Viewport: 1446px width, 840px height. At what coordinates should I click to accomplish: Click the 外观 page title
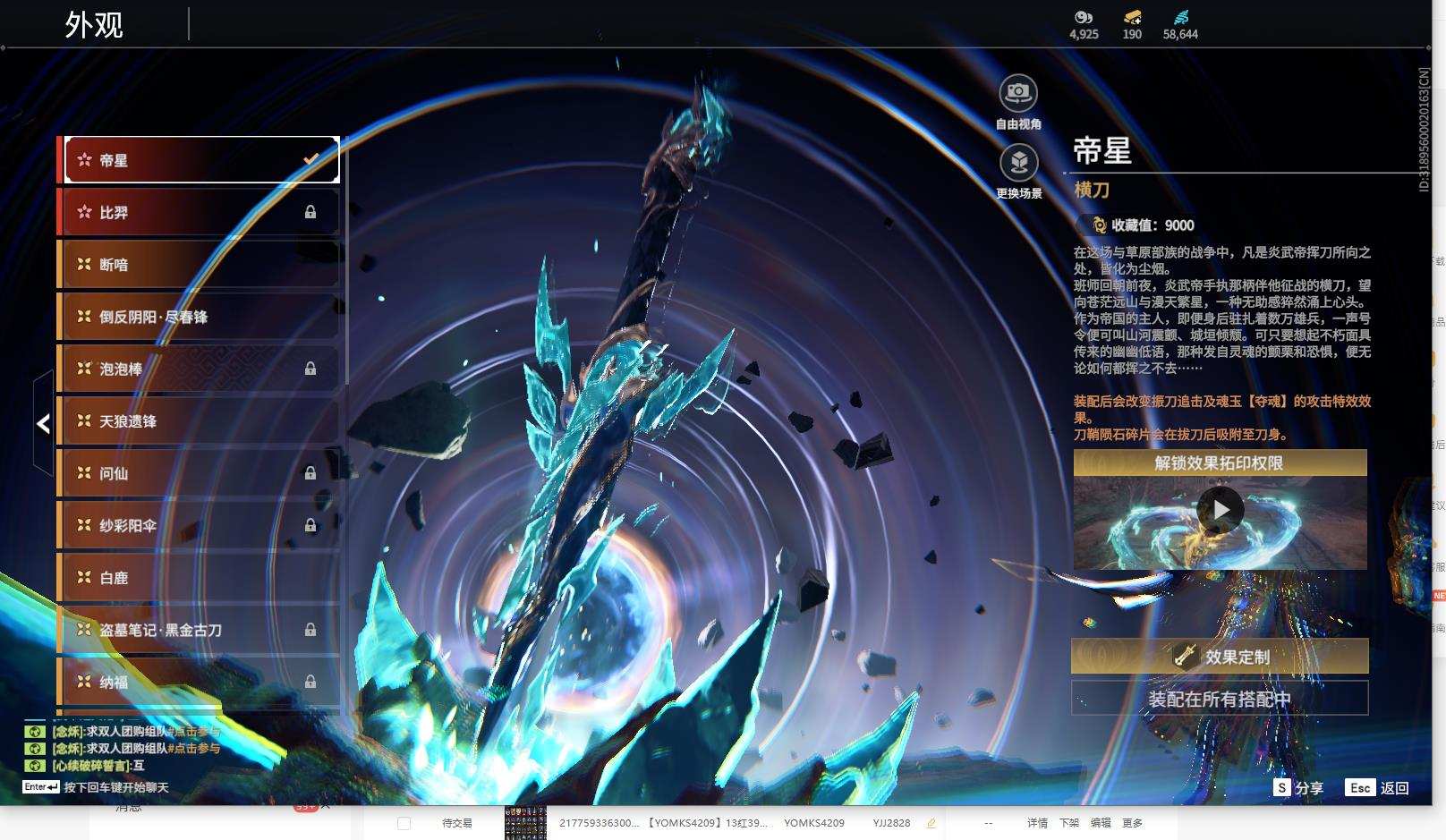click(x=94, y=24)
